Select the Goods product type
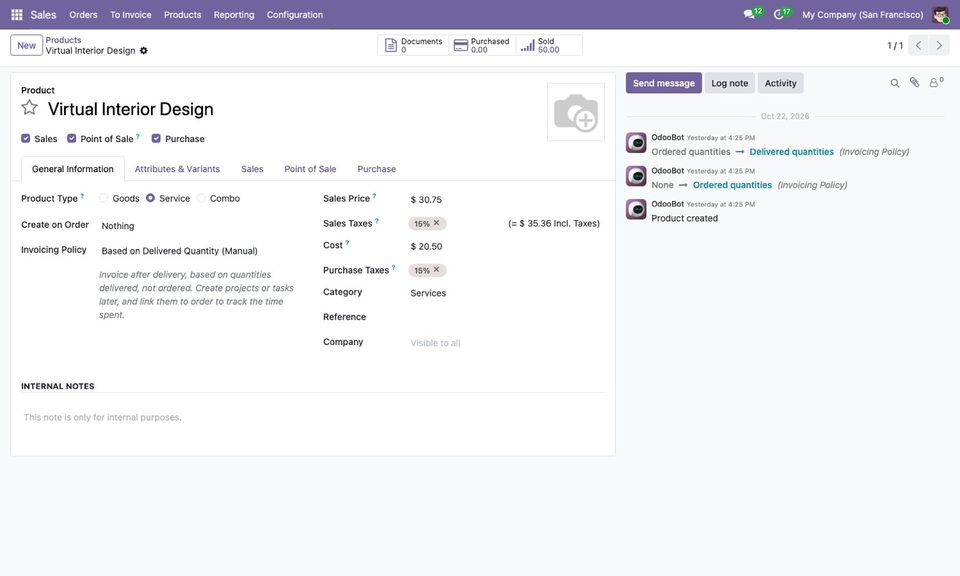This screenshot has height=576, width=960. 104,198
